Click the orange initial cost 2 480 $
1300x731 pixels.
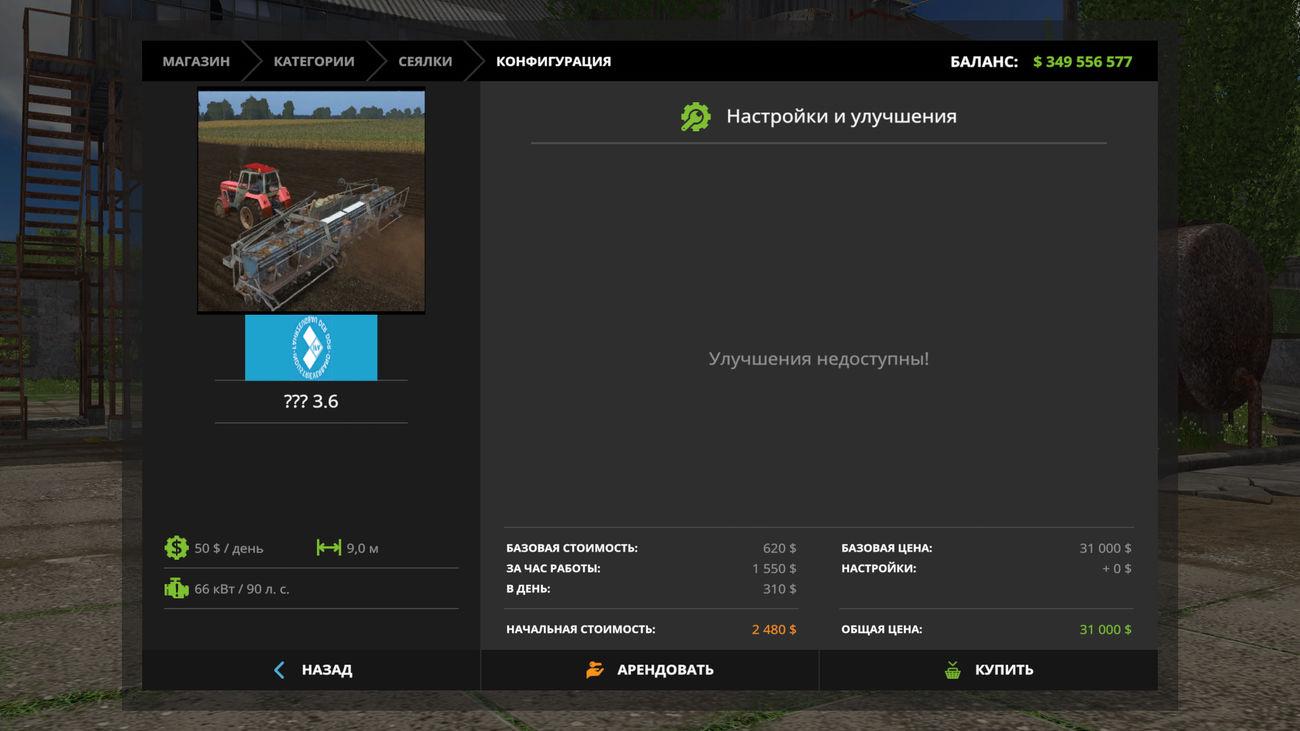pos(774,630)
